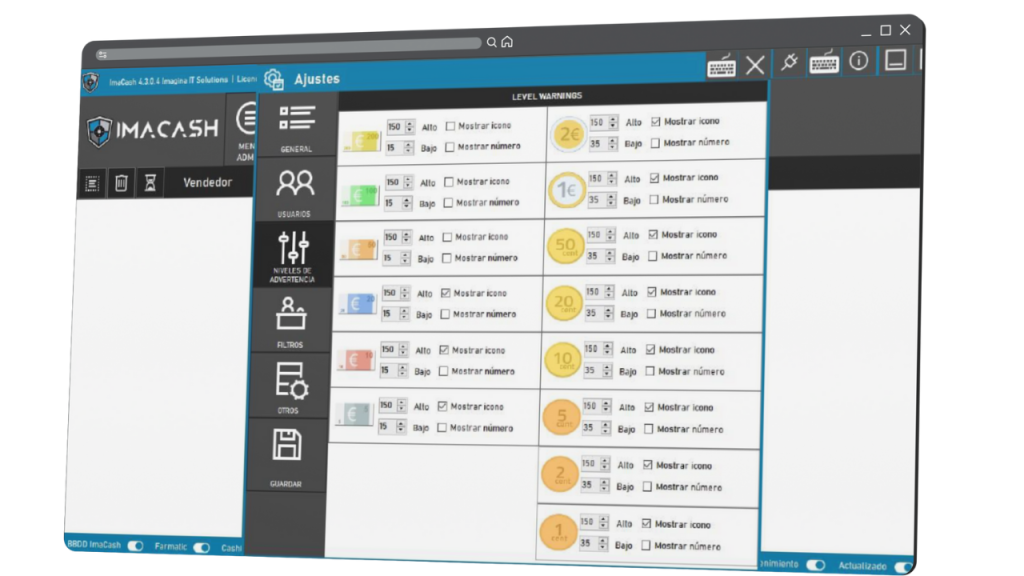Enable Mostrar icono for 2€ coin
The height and width of the screenshot is (576, 1024).
[x=656, y=122]
